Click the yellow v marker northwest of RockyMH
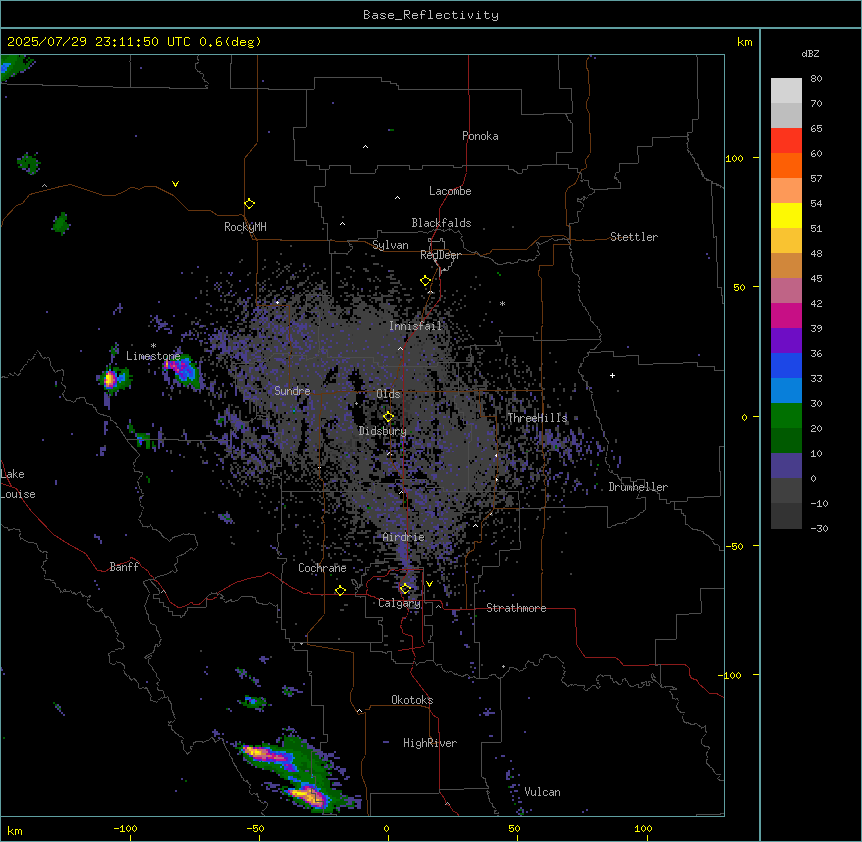Image resolution: width=862 pixels, height=842 pixels. point(175,184)
